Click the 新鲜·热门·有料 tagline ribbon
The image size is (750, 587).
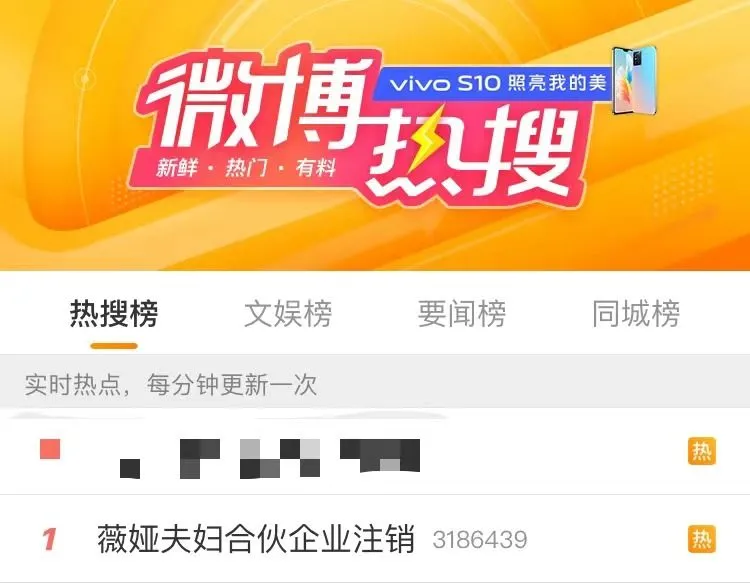[x=245, y=168]
